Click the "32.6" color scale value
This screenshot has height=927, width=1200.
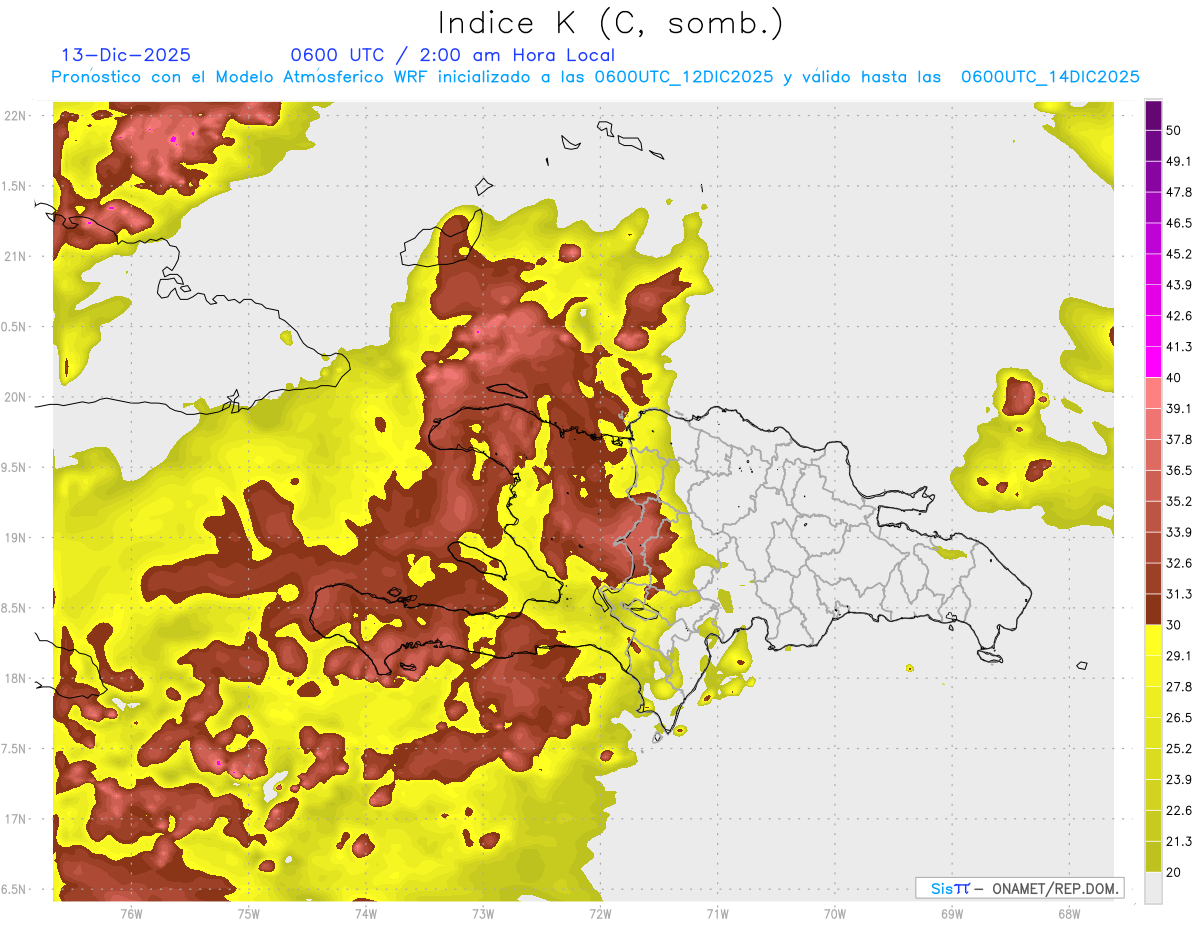point(1179,563)
